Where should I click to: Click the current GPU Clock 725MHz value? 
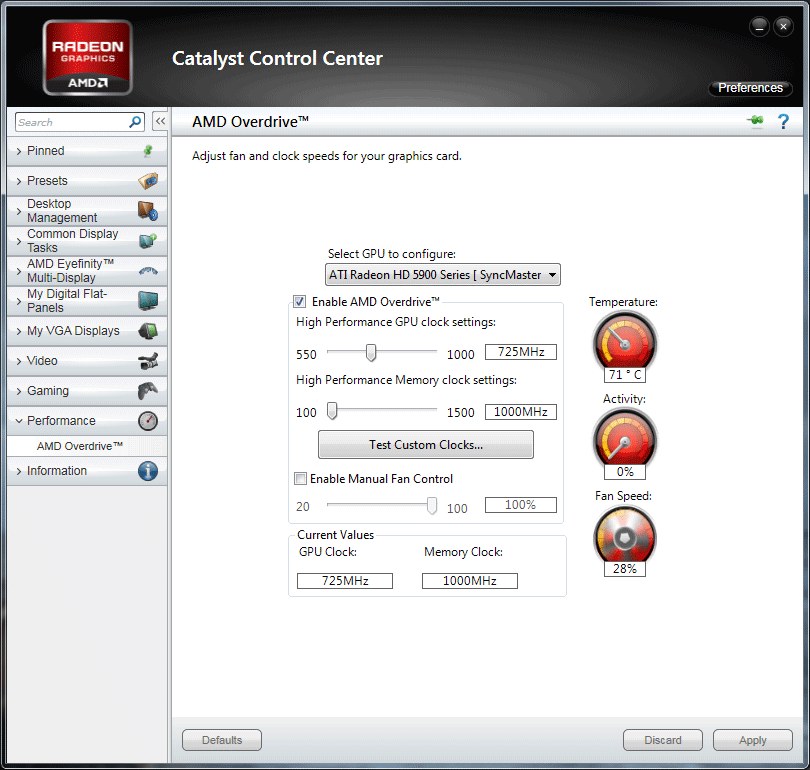pos(345,581)
